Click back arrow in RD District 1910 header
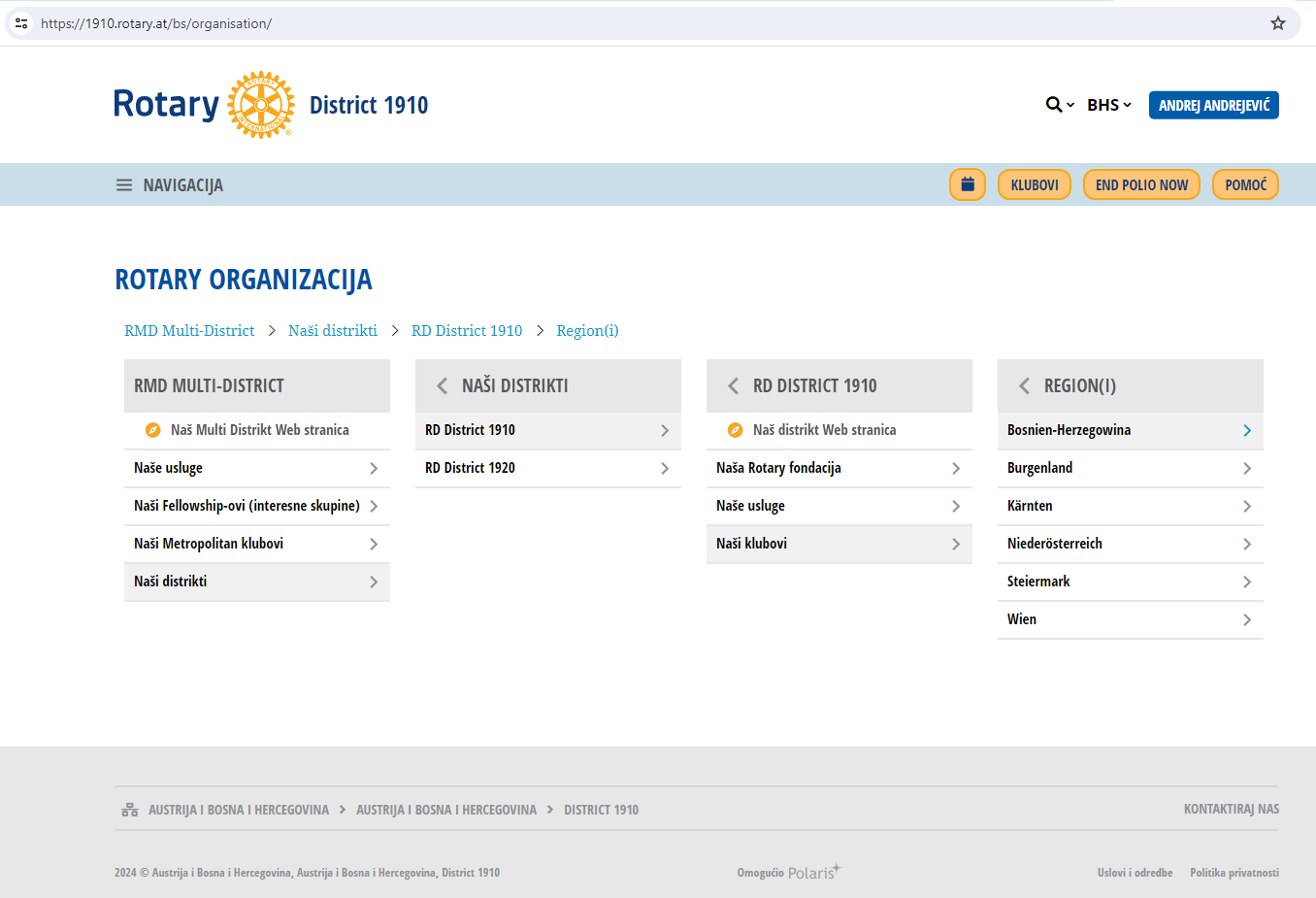This screenshot has width=1316, height=898. point(733,386)
